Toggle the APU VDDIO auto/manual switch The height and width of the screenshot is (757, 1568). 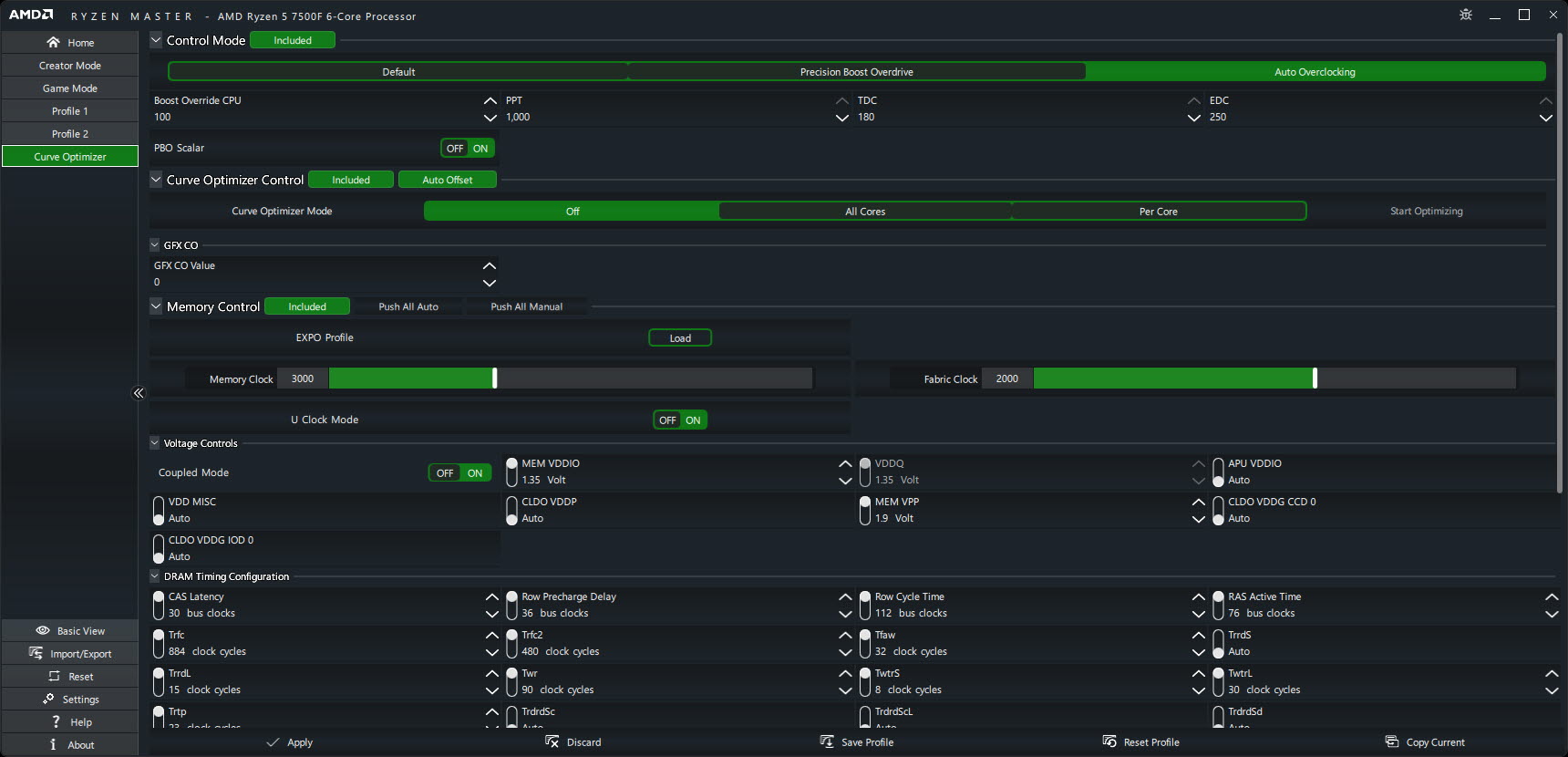(1218, 472)
